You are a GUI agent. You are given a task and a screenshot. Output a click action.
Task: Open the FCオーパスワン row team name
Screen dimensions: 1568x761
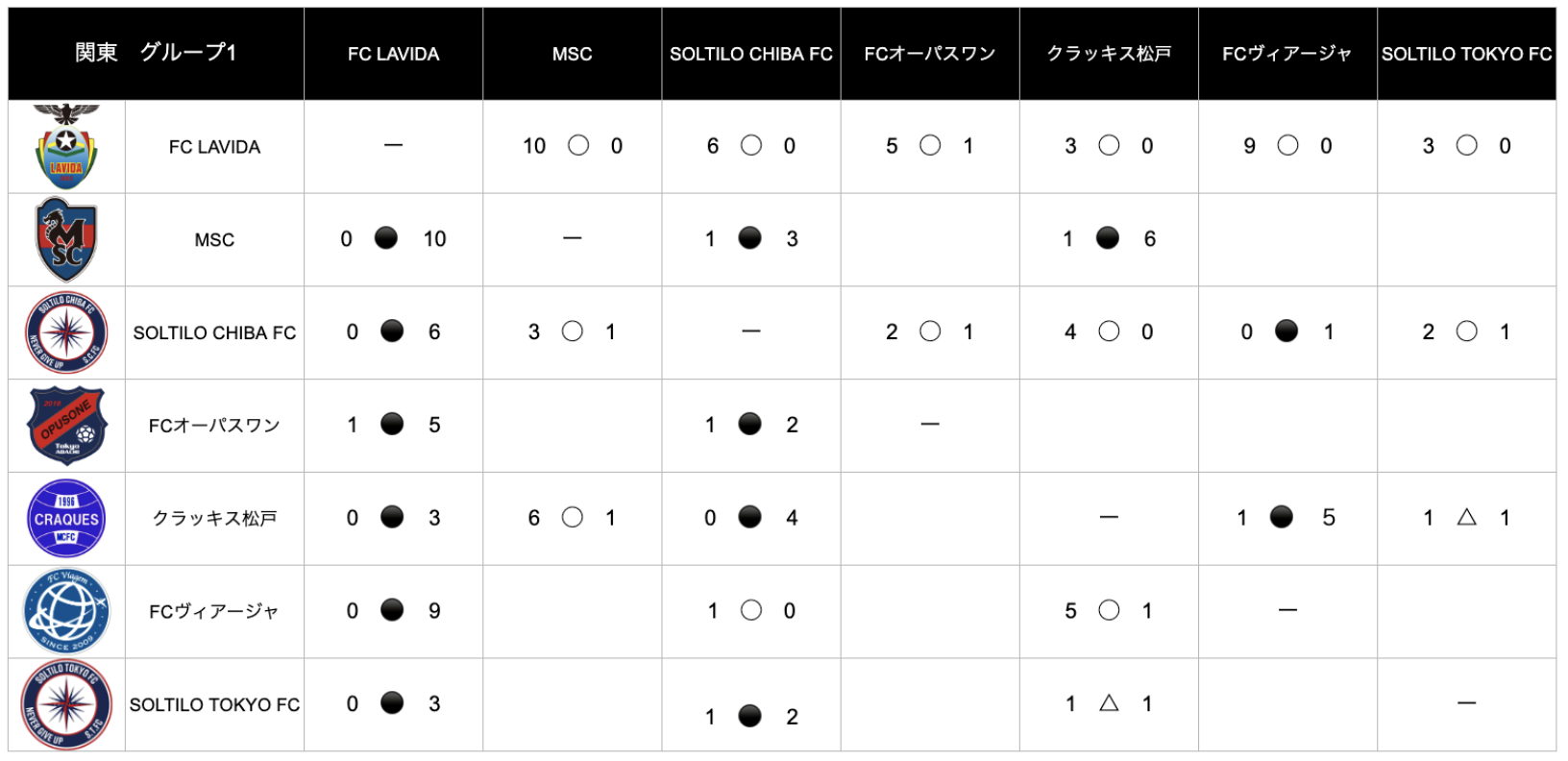tap(214, 426)
